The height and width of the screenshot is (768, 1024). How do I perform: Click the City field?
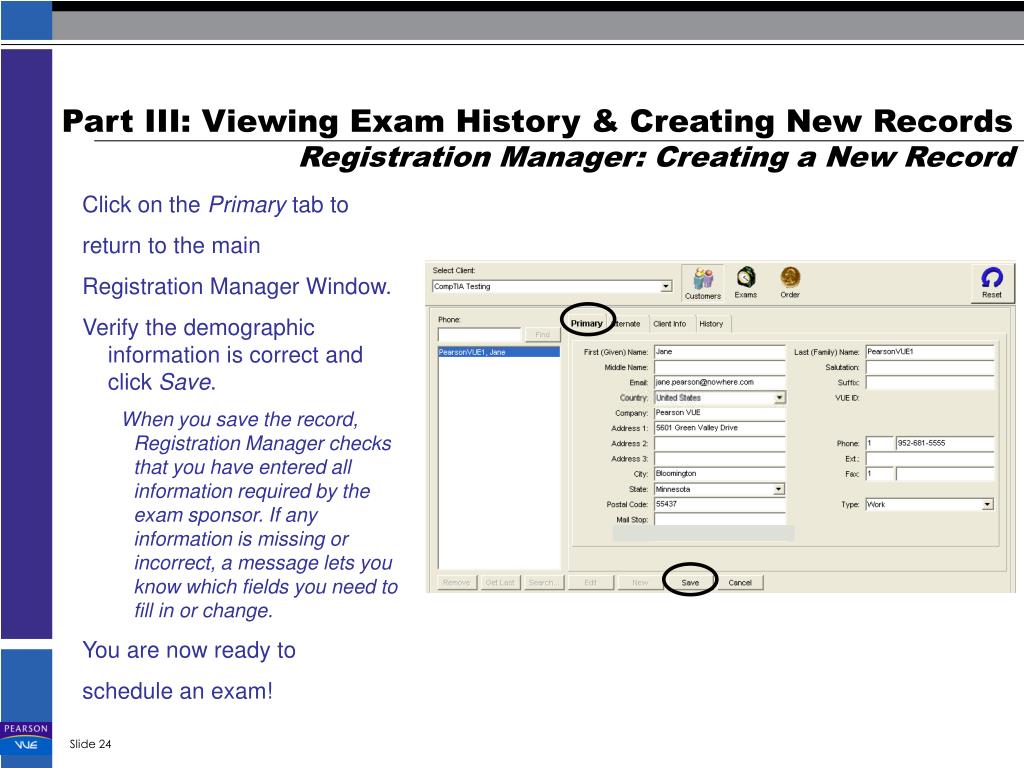click(720, 474)
